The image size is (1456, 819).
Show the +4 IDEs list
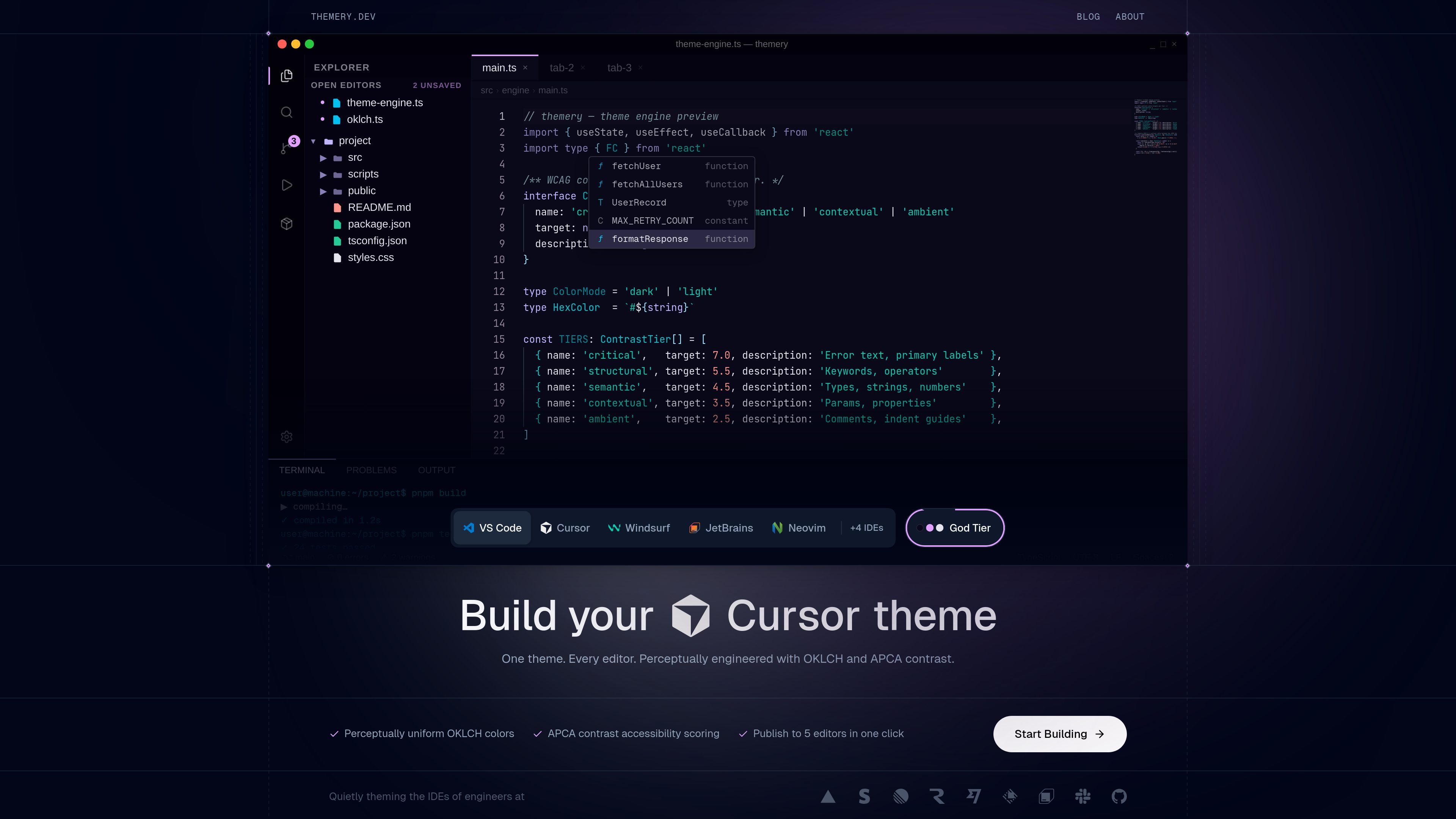point(866,528)
